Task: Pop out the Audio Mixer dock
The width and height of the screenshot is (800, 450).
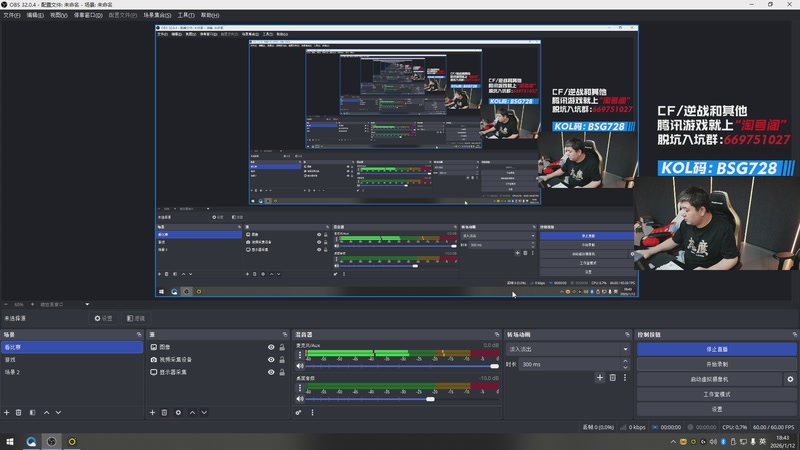Action: tap(496, 335)
